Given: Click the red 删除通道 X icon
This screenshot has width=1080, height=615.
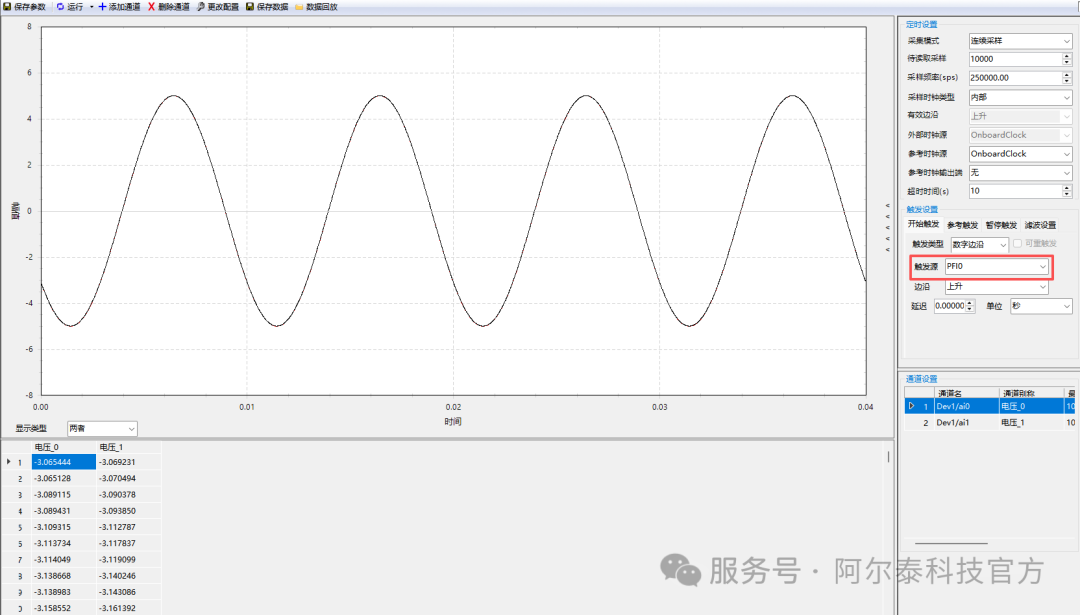Looking at the screenshot, I should pyautogui.click(x=151, y=6).
